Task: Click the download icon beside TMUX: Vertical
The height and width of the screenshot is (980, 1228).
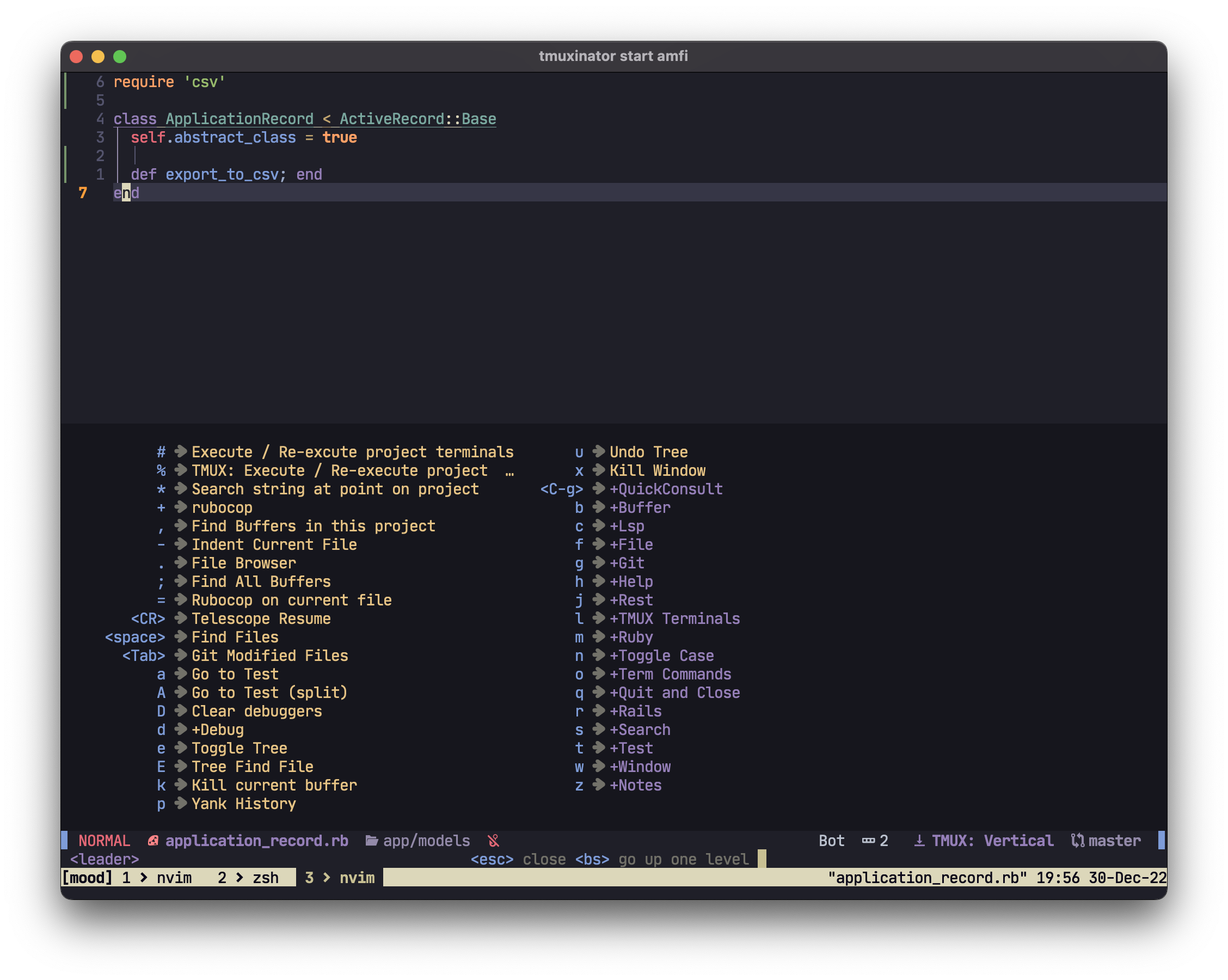Action: 919,841
